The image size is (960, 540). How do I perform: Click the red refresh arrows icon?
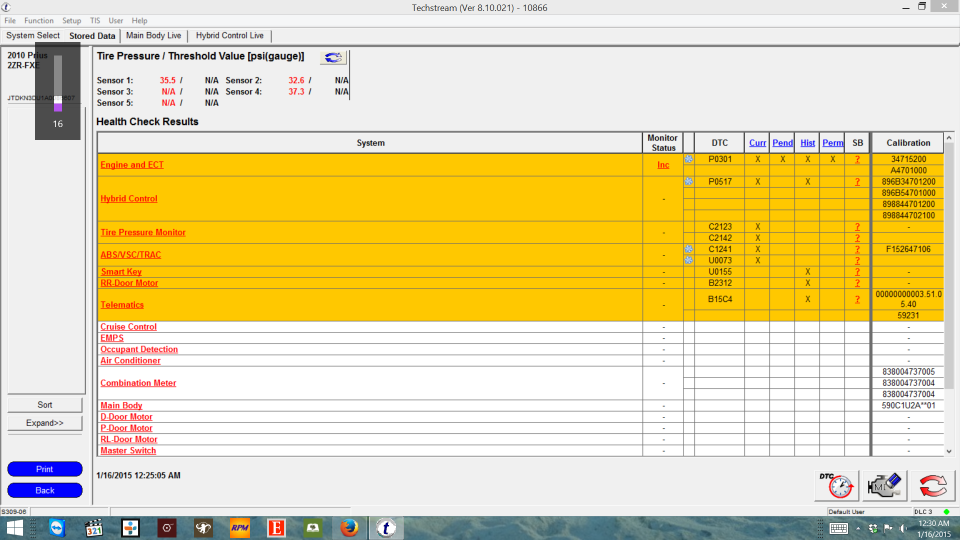click(932, 486)
